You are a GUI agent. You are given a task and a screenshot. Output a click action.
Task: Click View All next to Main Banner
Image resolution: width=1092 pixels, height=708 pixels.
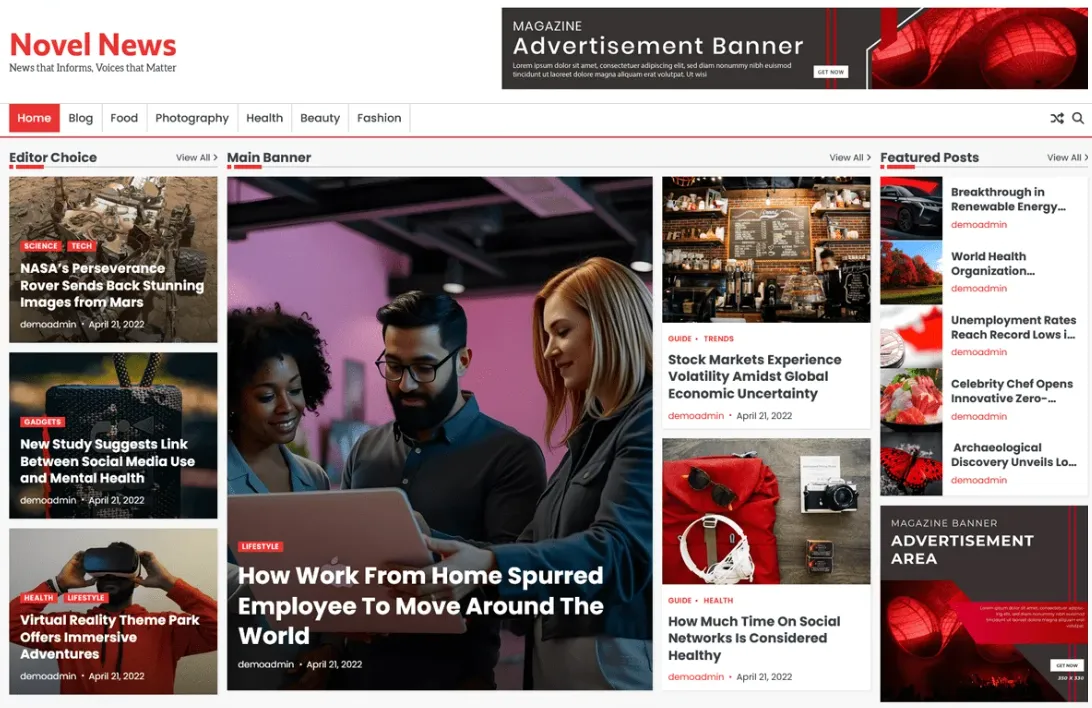(x=850, y=158)
